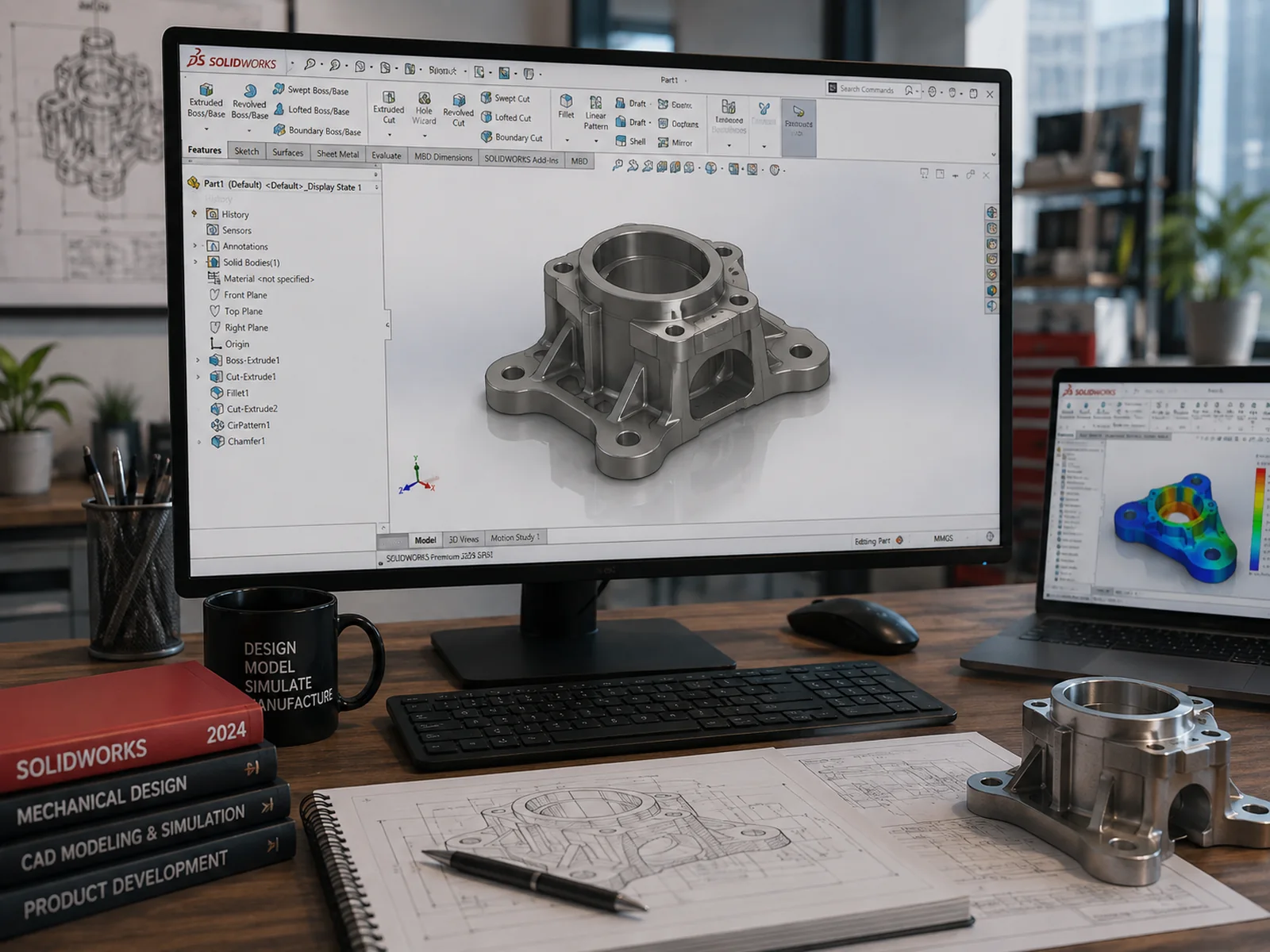The image size is (1270, 952).
Task: Open the dropdown arrow below Fillet
Action: (567, 140)
